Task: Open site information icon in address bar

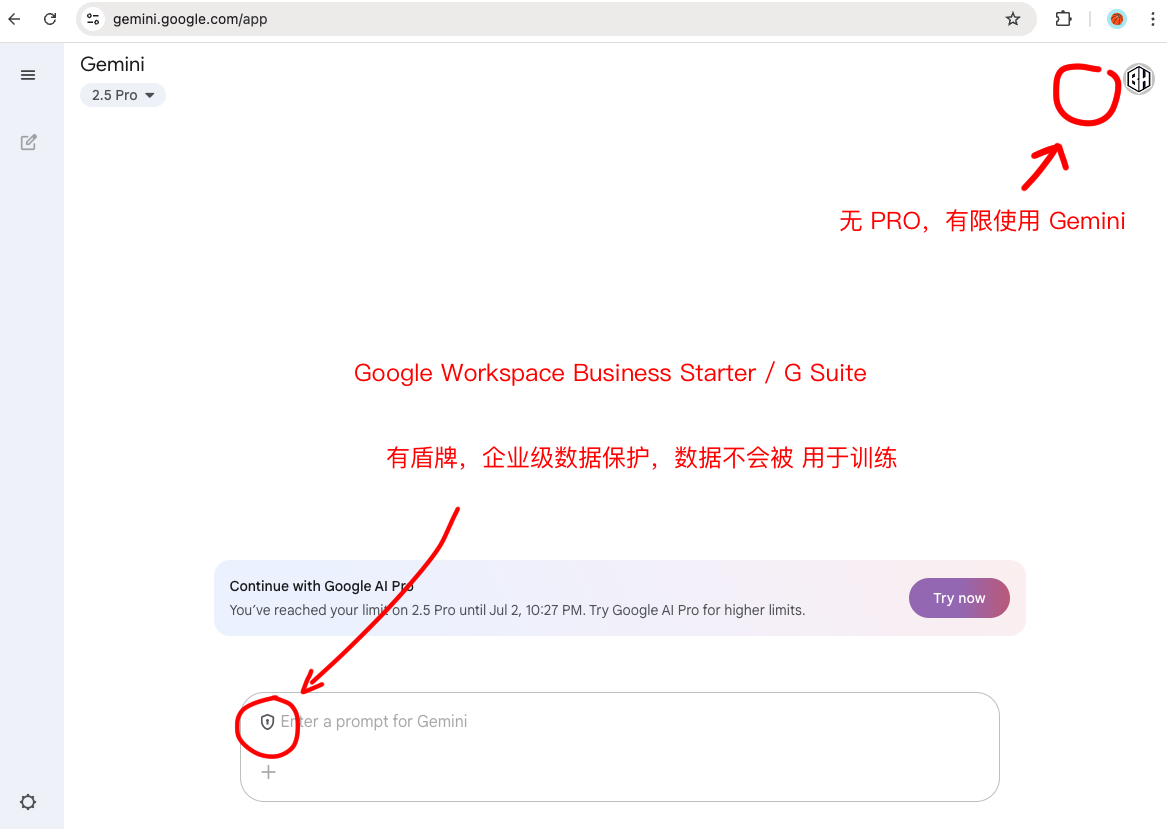Action: (93, 19)
